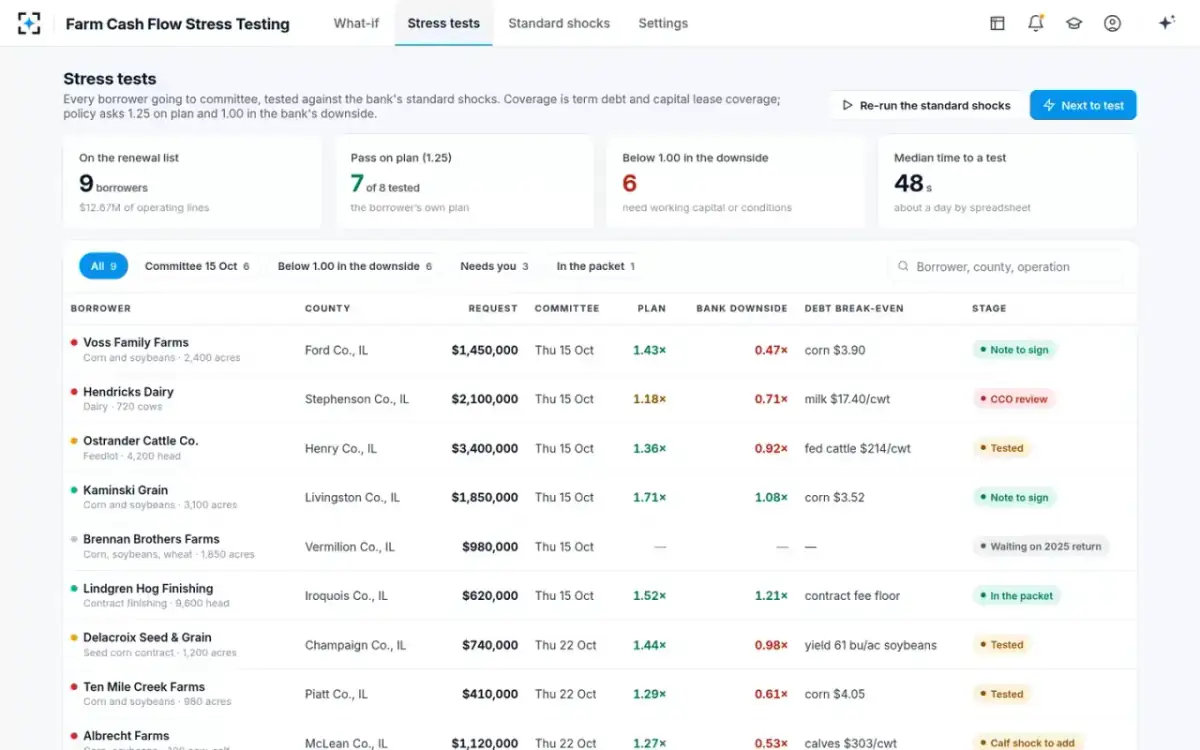Click the On the renewal list card
Image resolution: width=1200 pixels, height=750 pixels.
(192, 182)
